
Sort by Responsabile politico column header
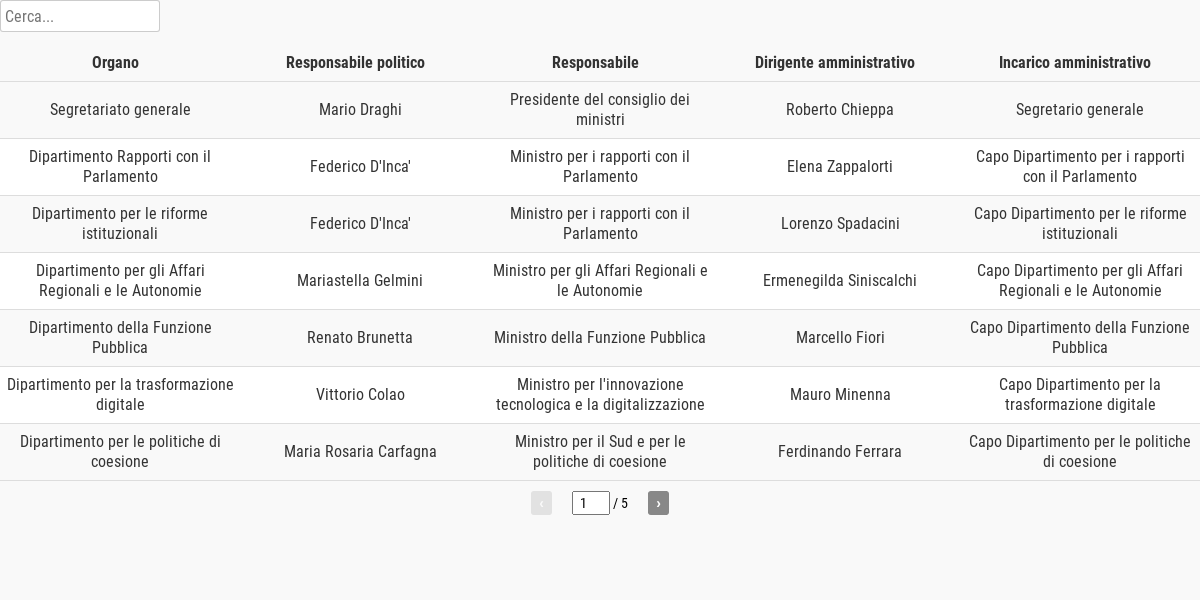pos(355,62)
